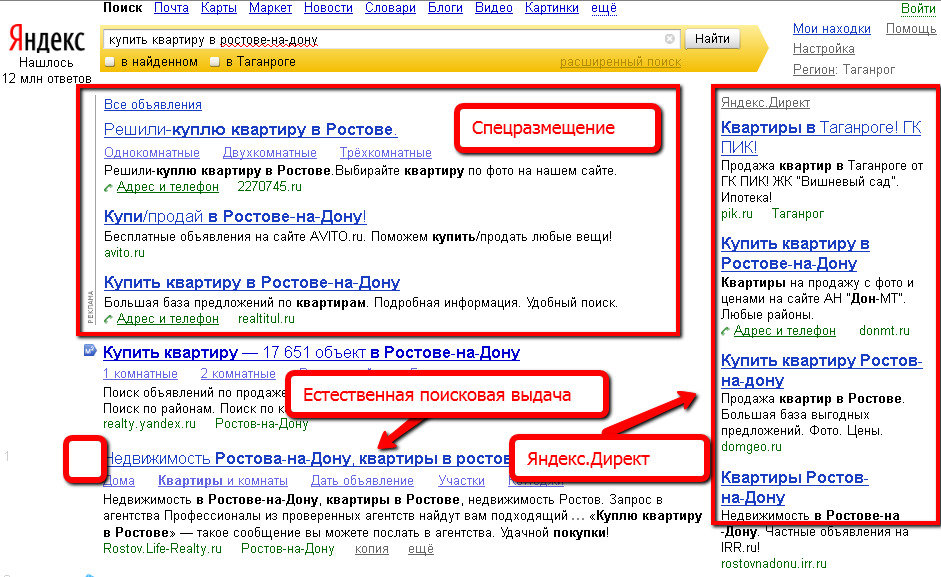The height and width of the screenshot is (577, 941).
Task: Open Маркет from the top navigation
Action: (270, 8)
